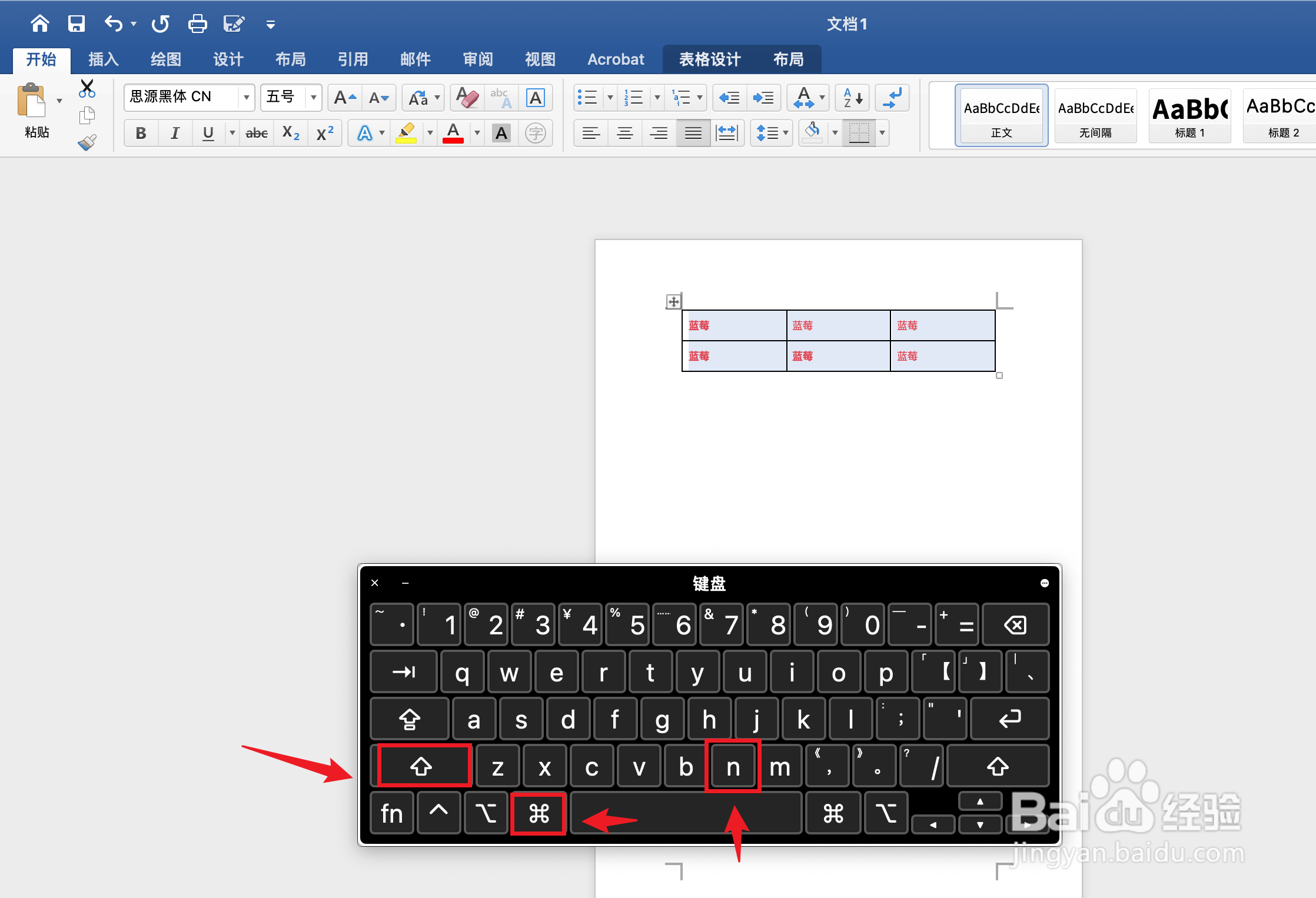Toggle Bold formatting button
This screenshot has height=898, width=1316.
click(x=141, y=134)
